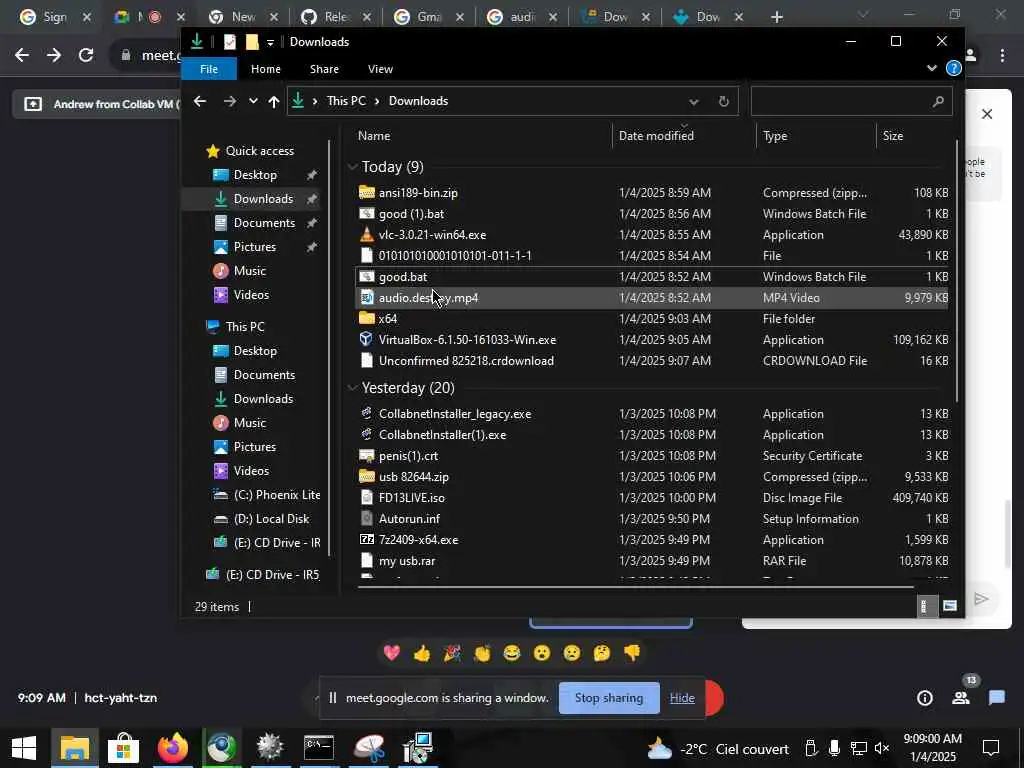
Task: Open pinned Desktop under Quick access
Action: 255,175
